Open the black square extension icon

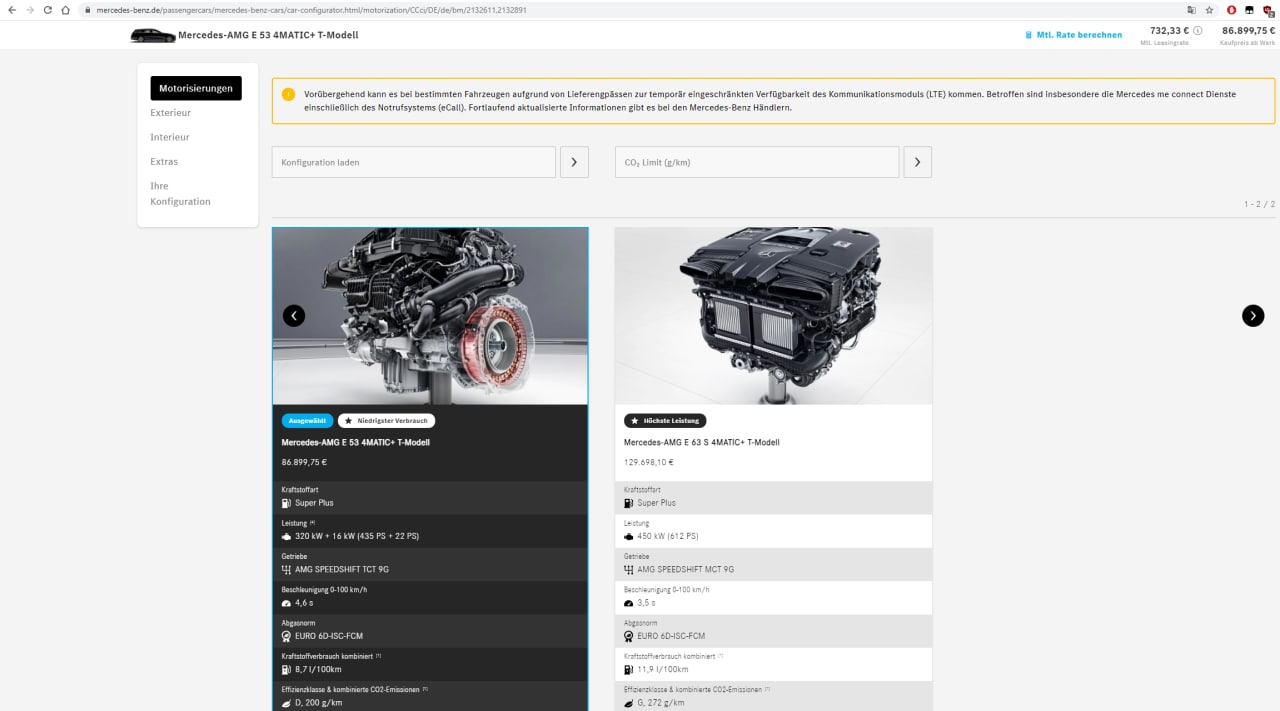click(1249, 9)
